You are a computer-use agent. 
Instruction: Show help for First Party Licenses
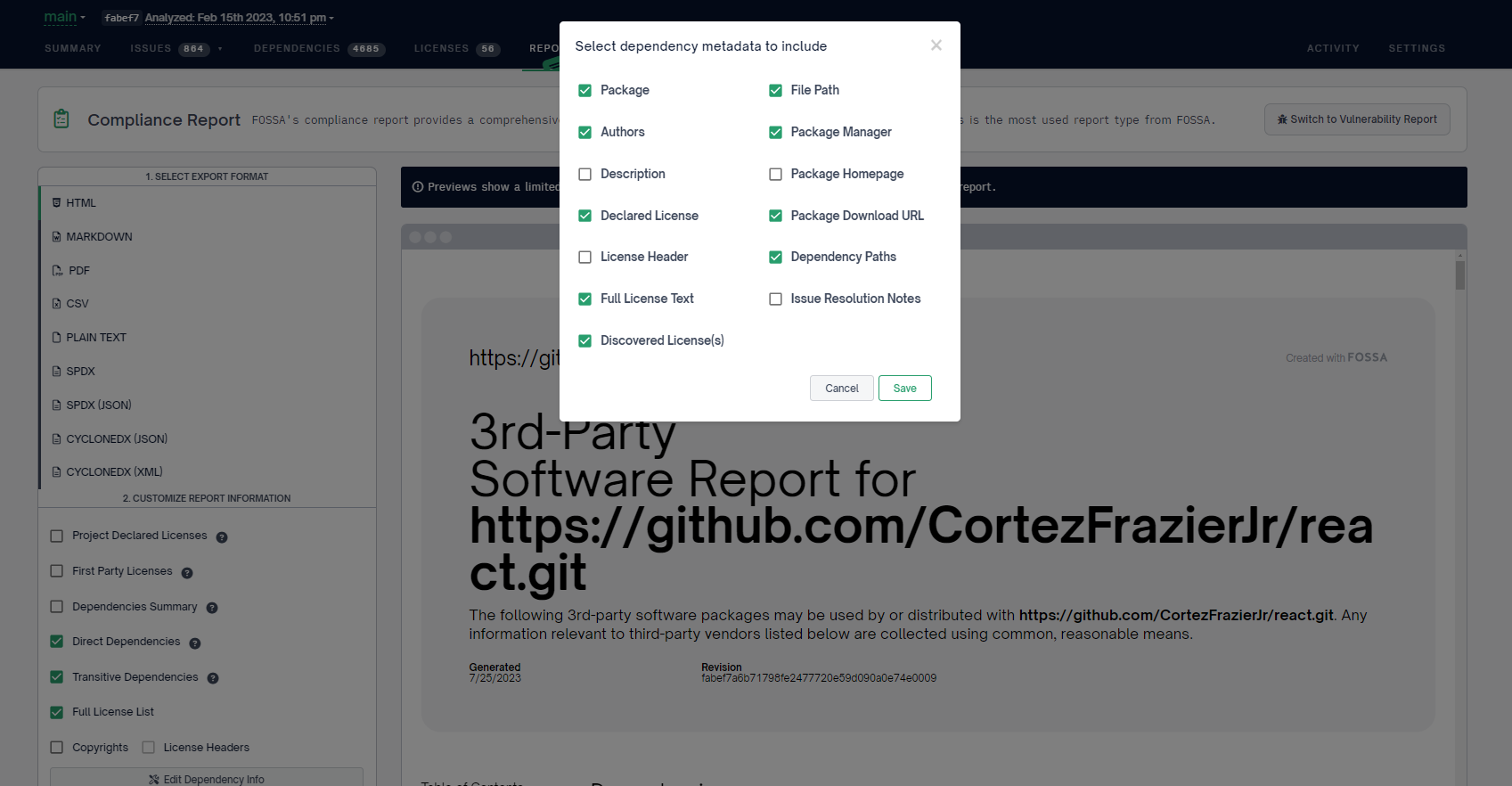187,573
